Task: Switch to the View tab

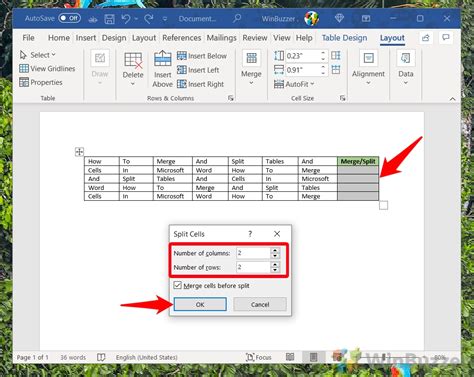Action: click(x=282, y=38)
